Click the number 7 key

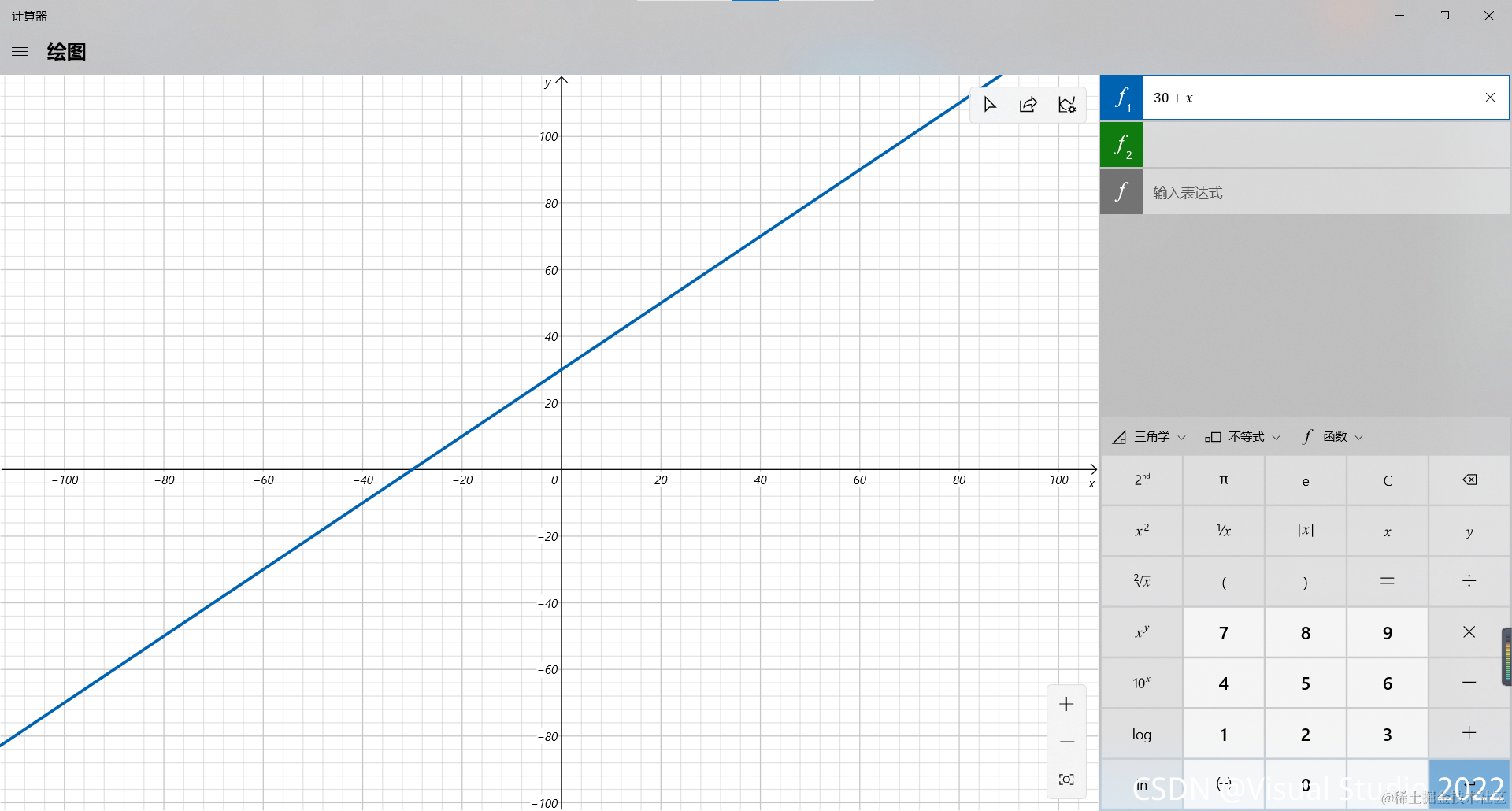coord(1224,632)
